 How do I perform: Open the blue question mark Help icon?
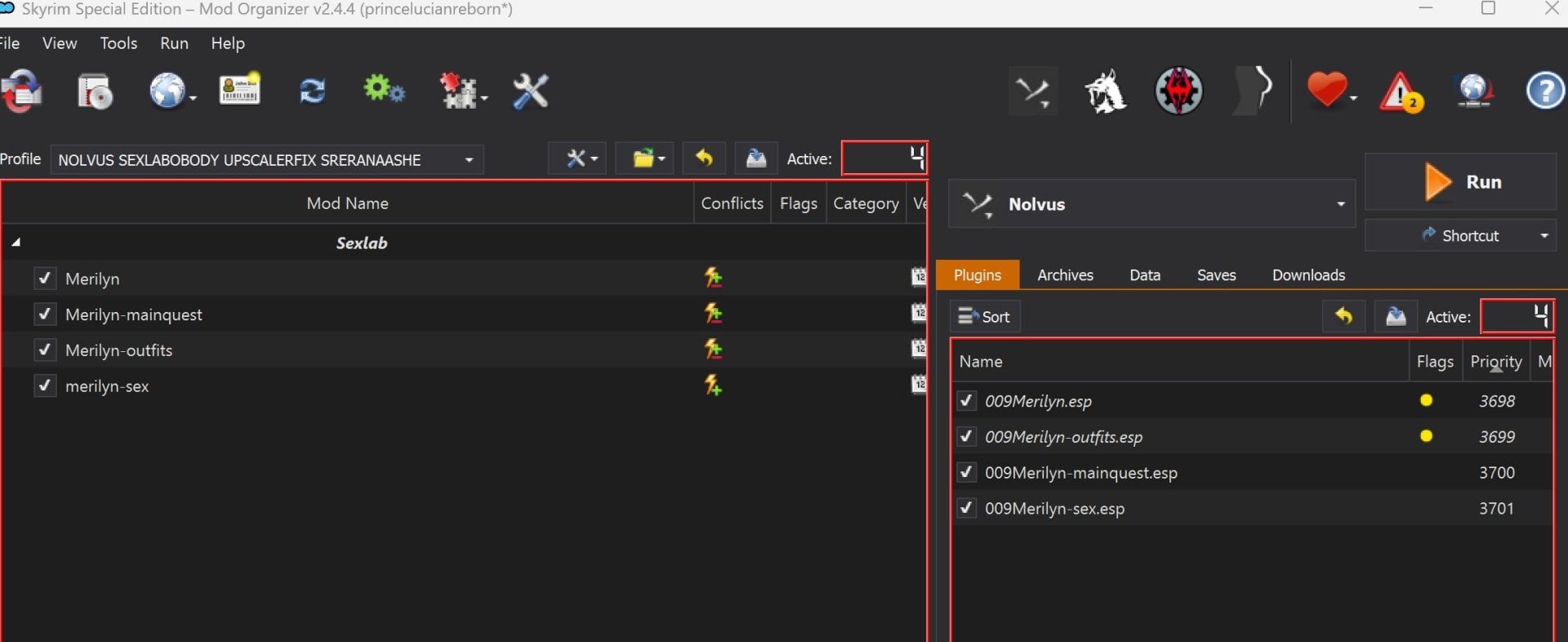coord(1545,90)
